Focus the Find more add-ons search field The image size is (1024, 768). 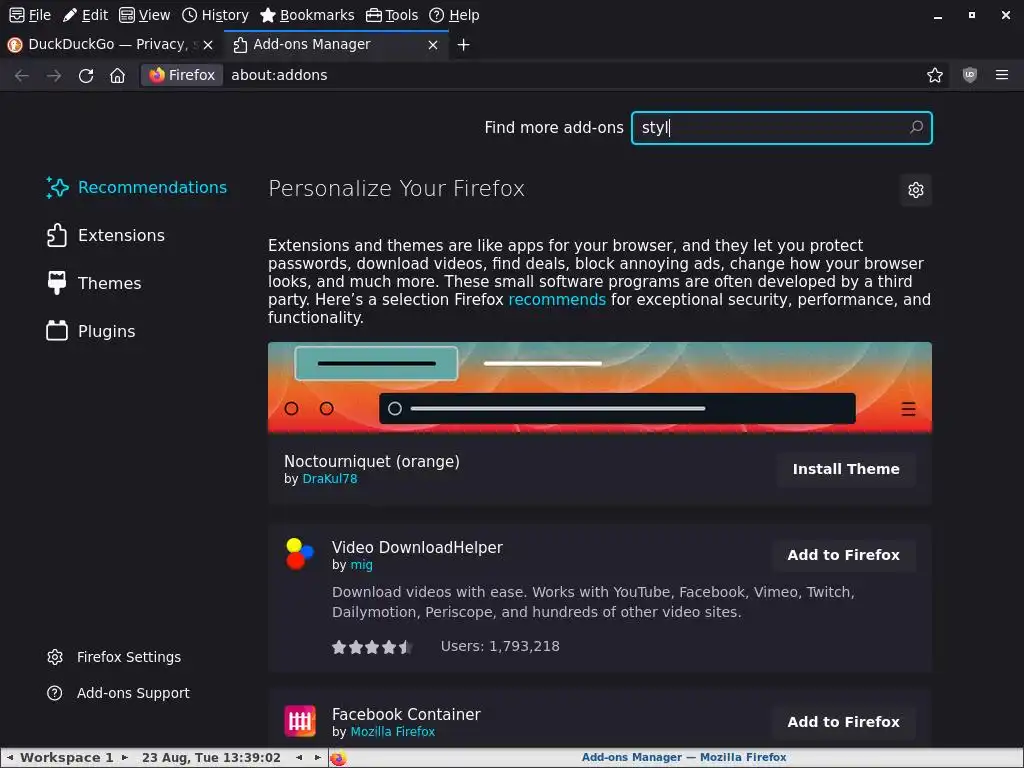click(781, 127)
